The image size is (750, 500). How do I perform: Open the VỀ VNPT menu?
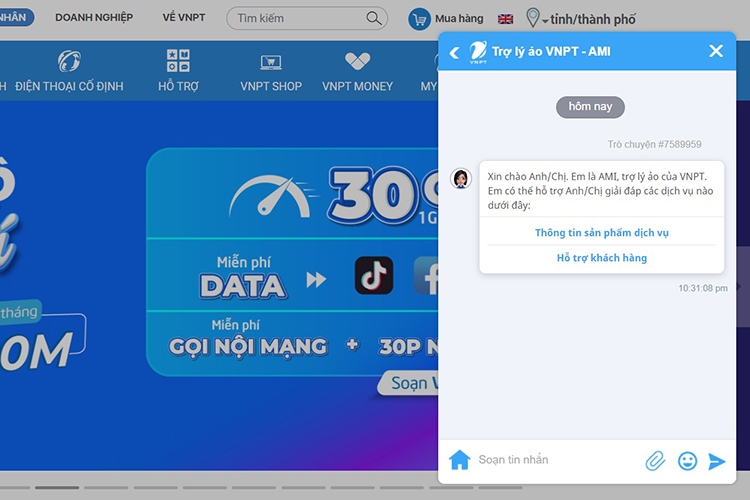coord(184,18)
